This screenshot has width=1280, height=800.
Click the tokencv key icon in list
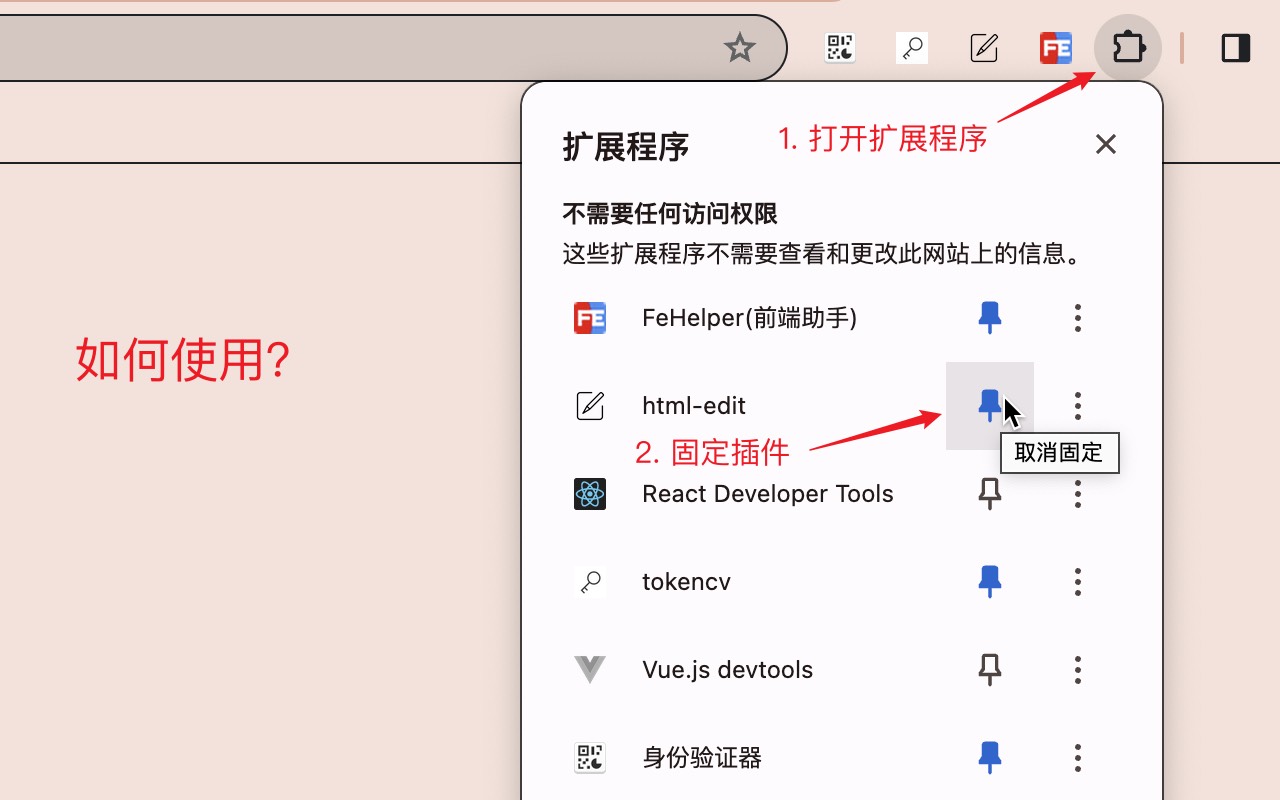(x=590, y=582)
